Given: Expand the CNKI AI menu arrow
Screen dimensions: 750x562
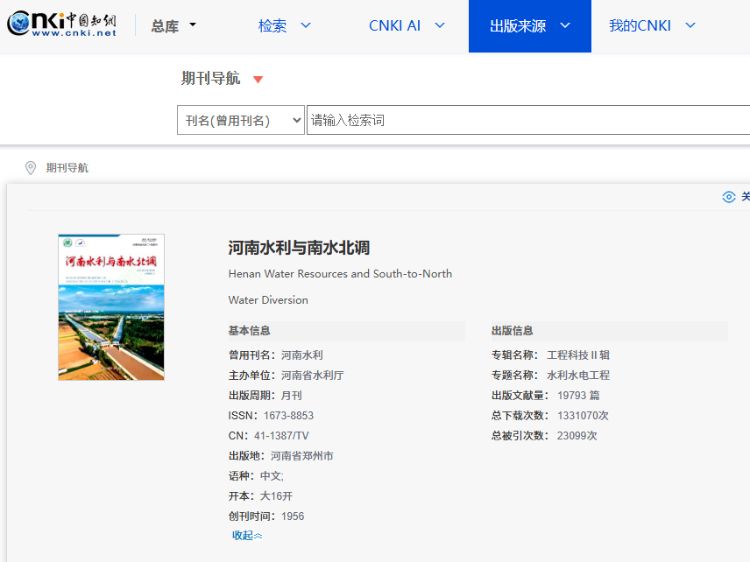Looking at the screenshot, I should [440, 25].
